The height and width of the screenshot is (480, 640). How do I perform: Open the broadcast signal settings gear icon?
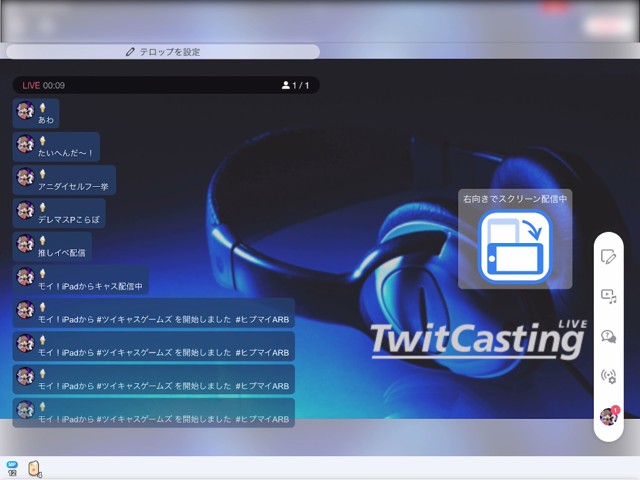608,376
